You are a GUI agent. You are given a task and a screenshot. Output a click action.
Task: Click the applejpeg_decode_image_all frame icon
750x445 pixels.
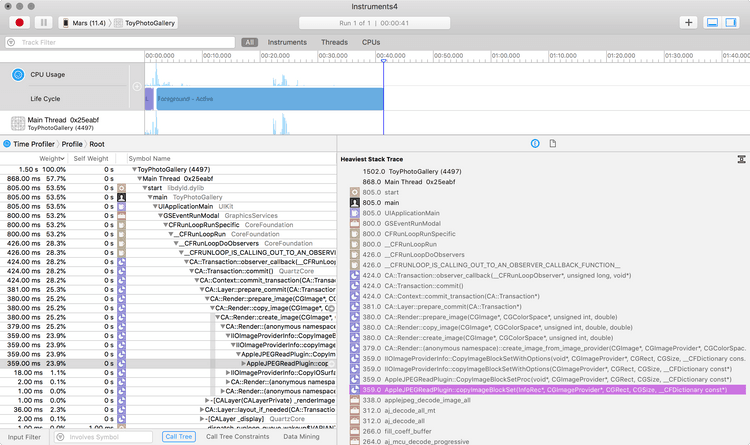pyautogui.click(x=355, y=400)
